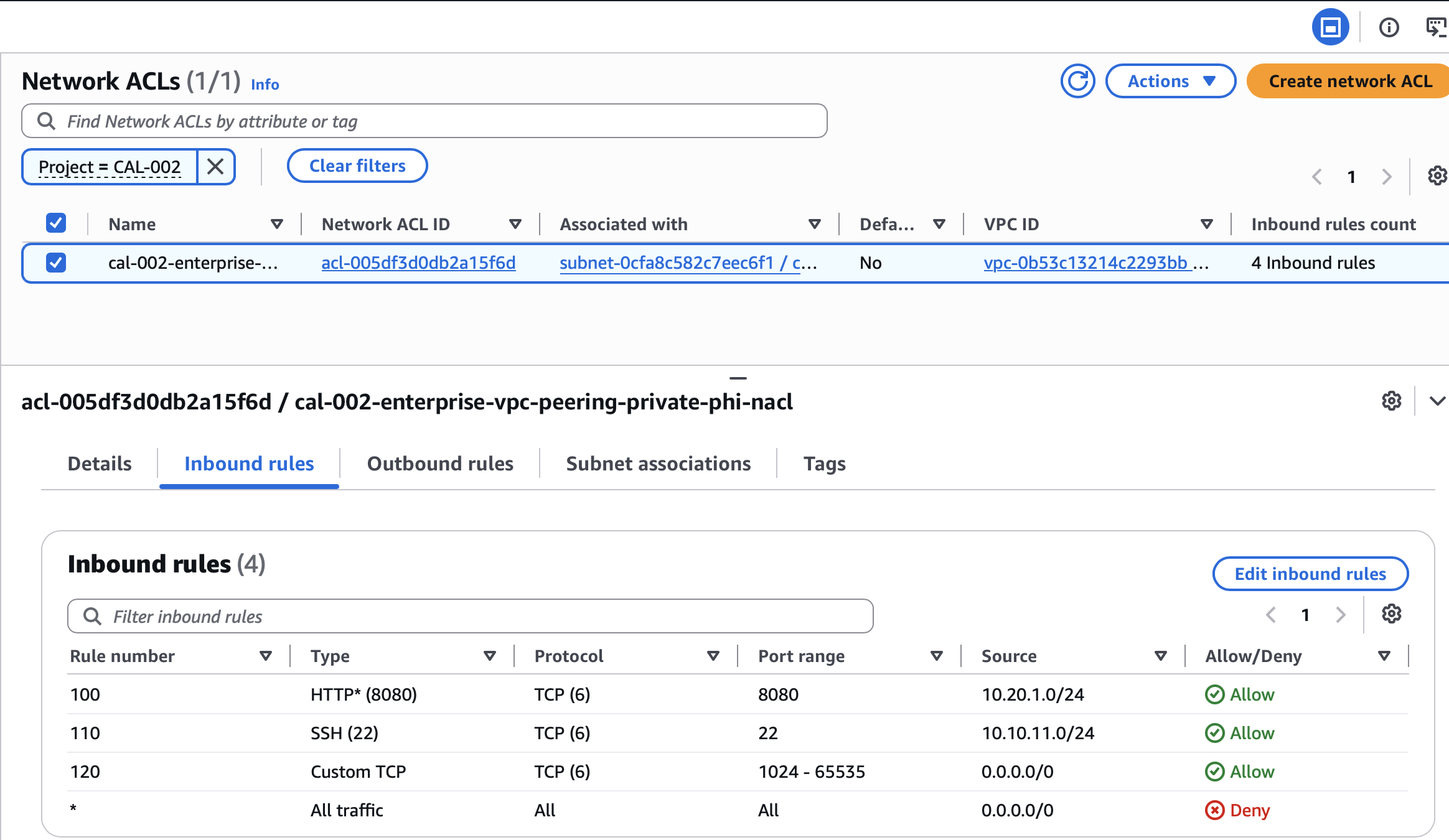The height and width of the screenshot is (840, 1449).
Task: Click the Project = CAL-002 filter token
Action: tap(110, 167)
